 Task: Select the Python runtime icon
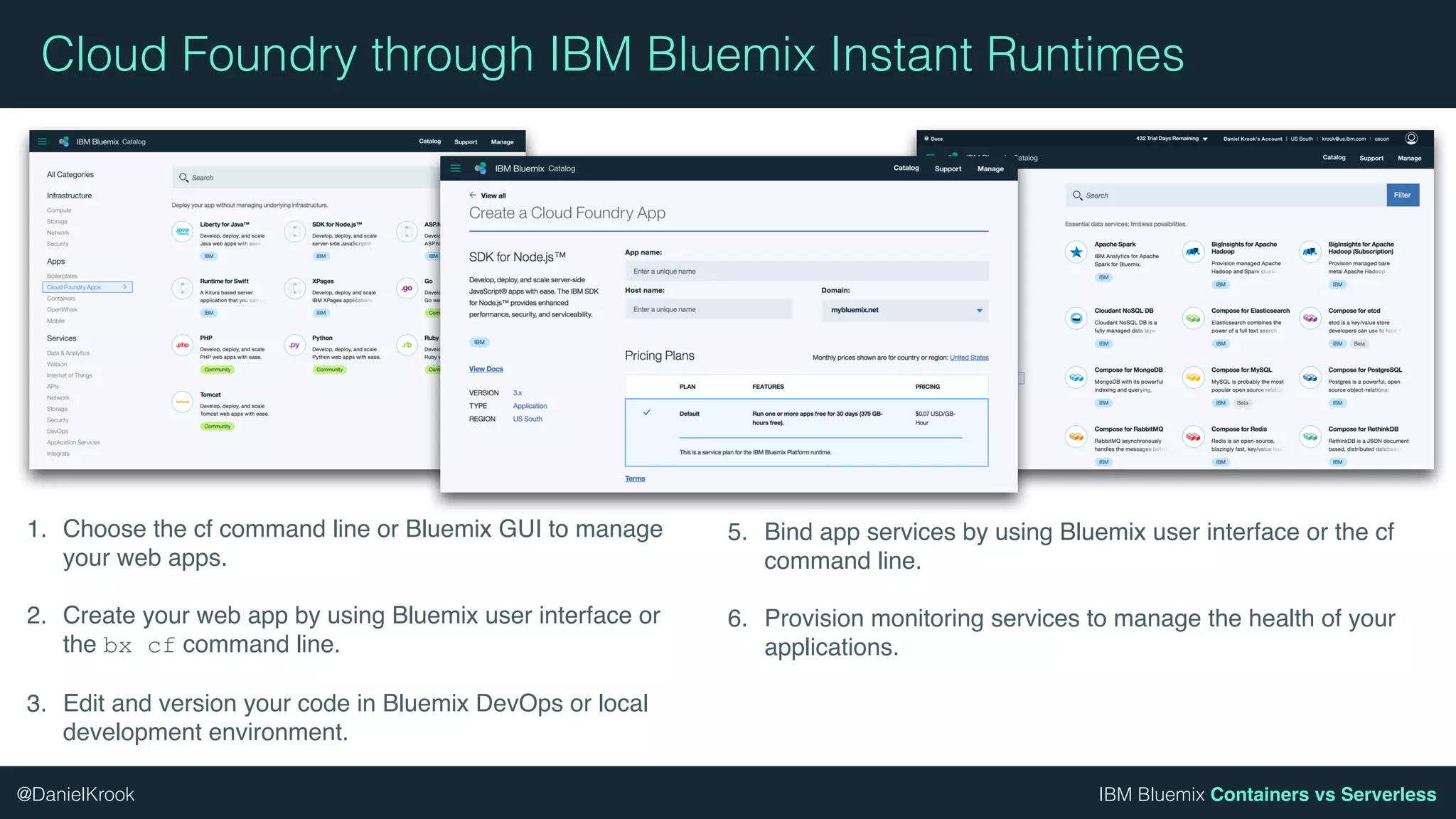pyautogui.click(x=294, y=346)
